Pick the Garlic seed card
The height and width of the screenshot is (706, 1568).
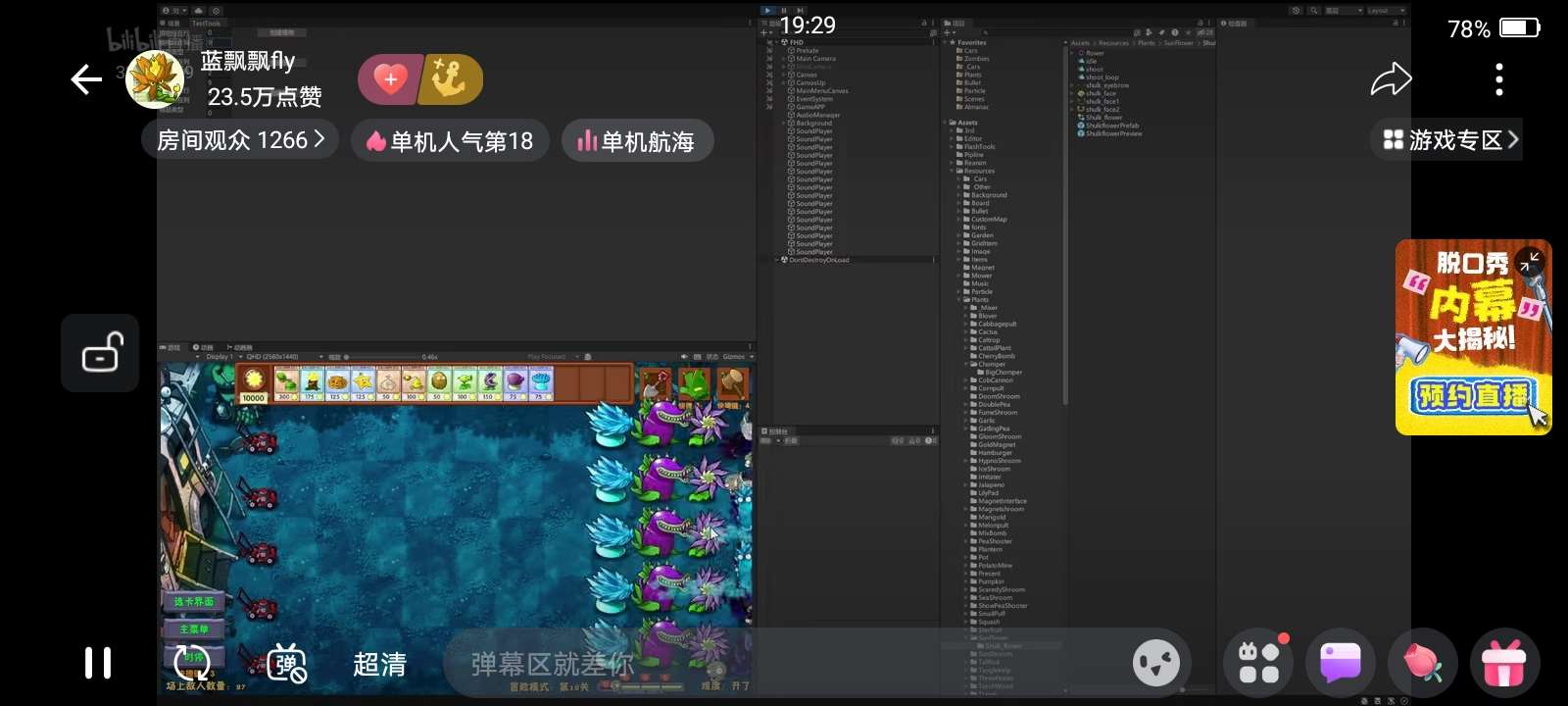click(x=388, y=383)
